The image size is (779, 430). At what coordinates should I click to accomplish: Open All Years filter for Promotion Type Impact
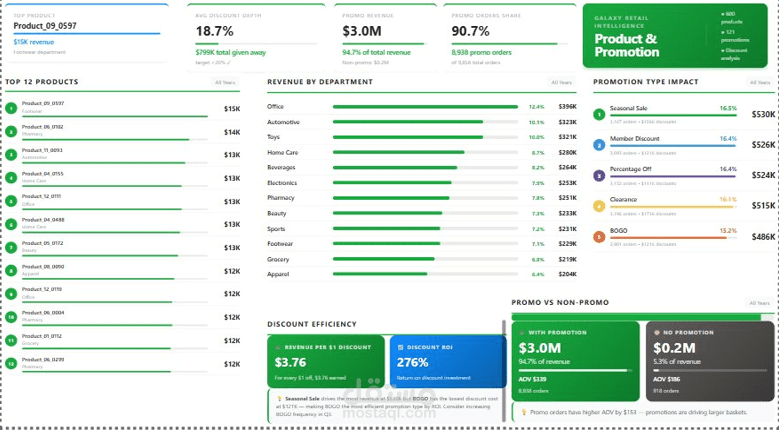(760, 82)
